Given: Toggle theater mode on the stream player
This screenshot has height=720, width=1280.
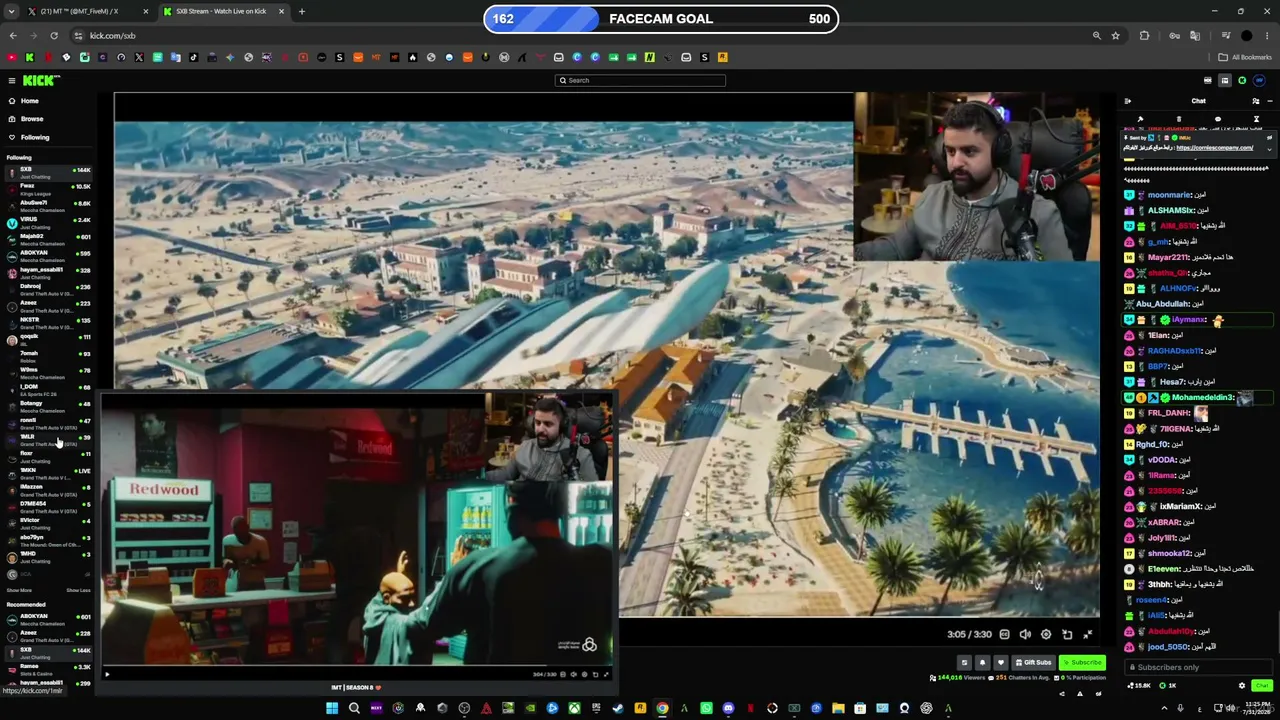Looking at the screenshot, I should tap(1067, 634).
